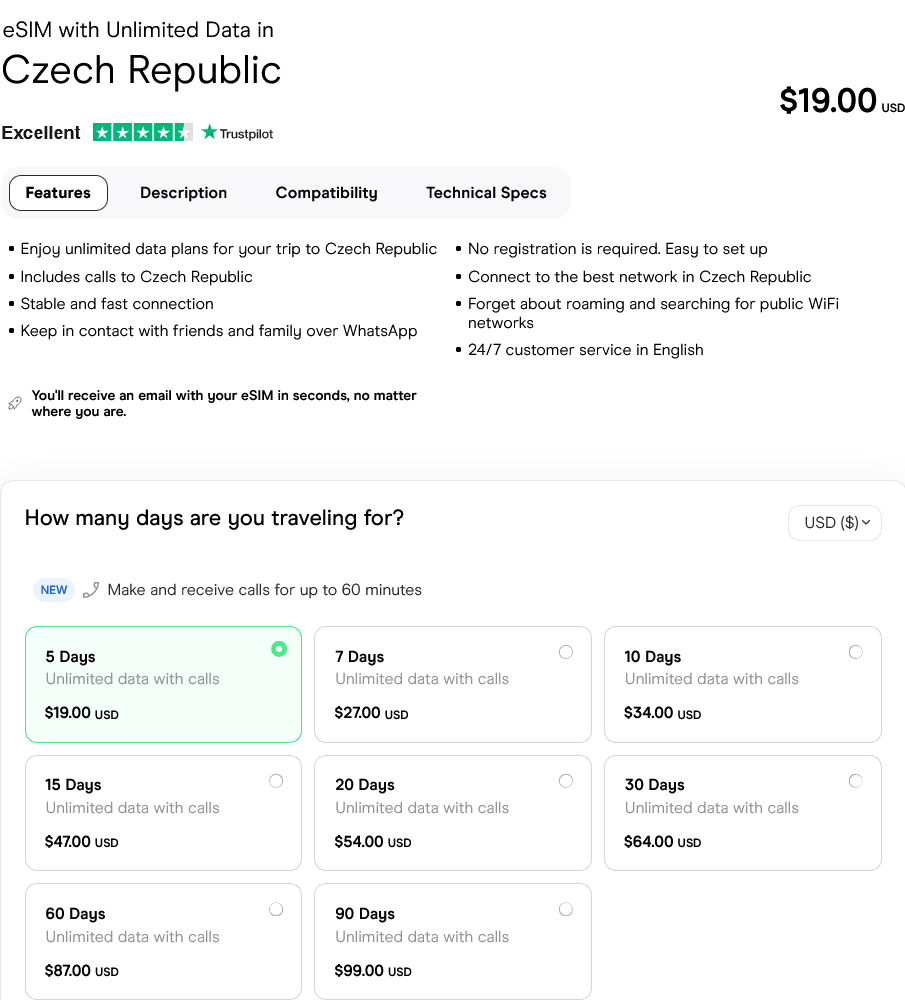Choose the 10 Days radio option
This screenshot has width=905, height=1000.
855,652
